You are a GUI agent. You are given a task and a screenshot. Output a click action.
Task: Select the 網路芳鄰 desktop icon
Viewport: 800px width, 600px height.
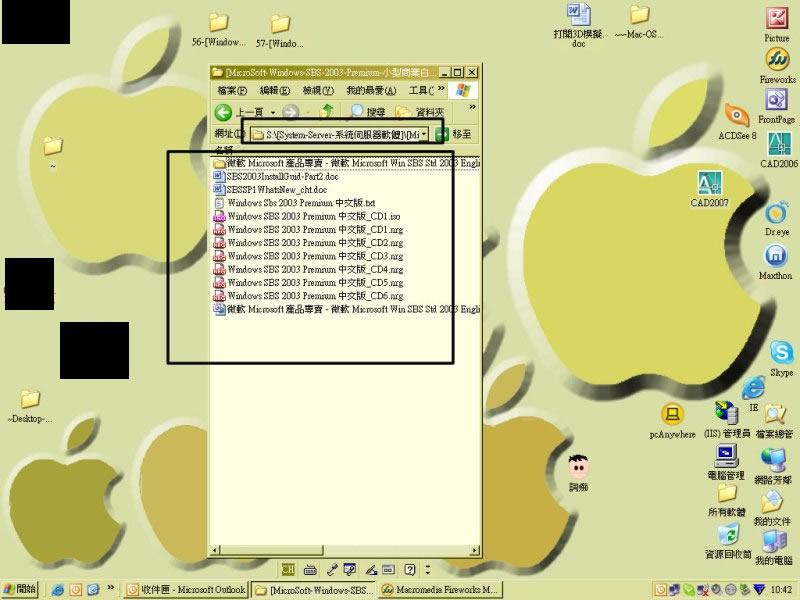773,466
